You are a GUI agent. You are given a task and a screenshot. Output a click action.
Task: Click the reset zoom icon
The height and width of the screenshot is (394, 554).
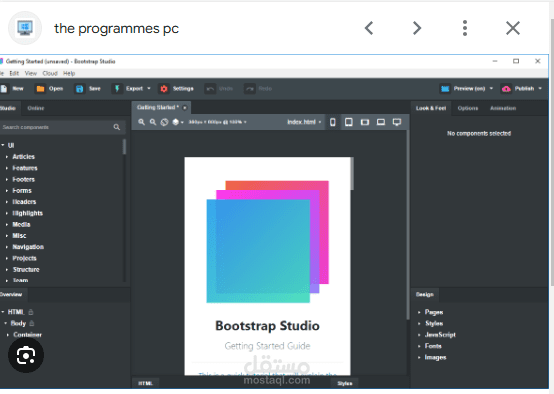point(164,122)
